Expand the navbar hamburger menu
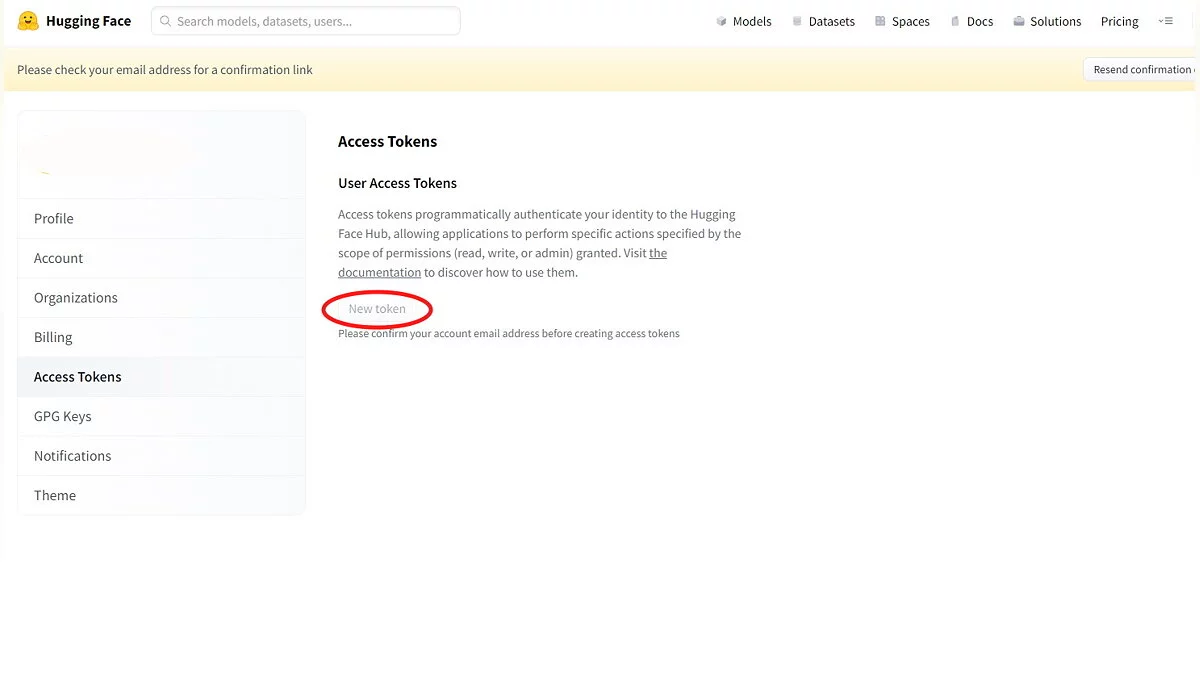 (x=1165, y=21)
